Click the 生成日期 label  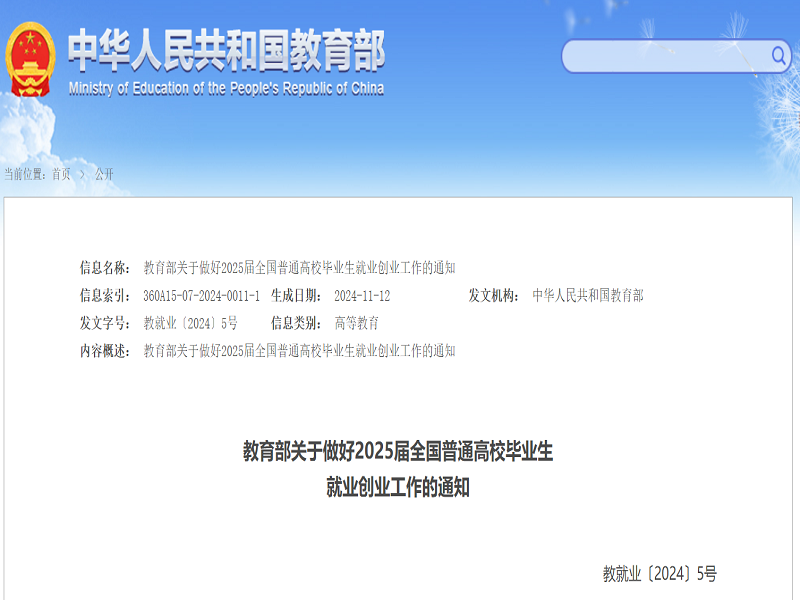[x=296, y=295]
